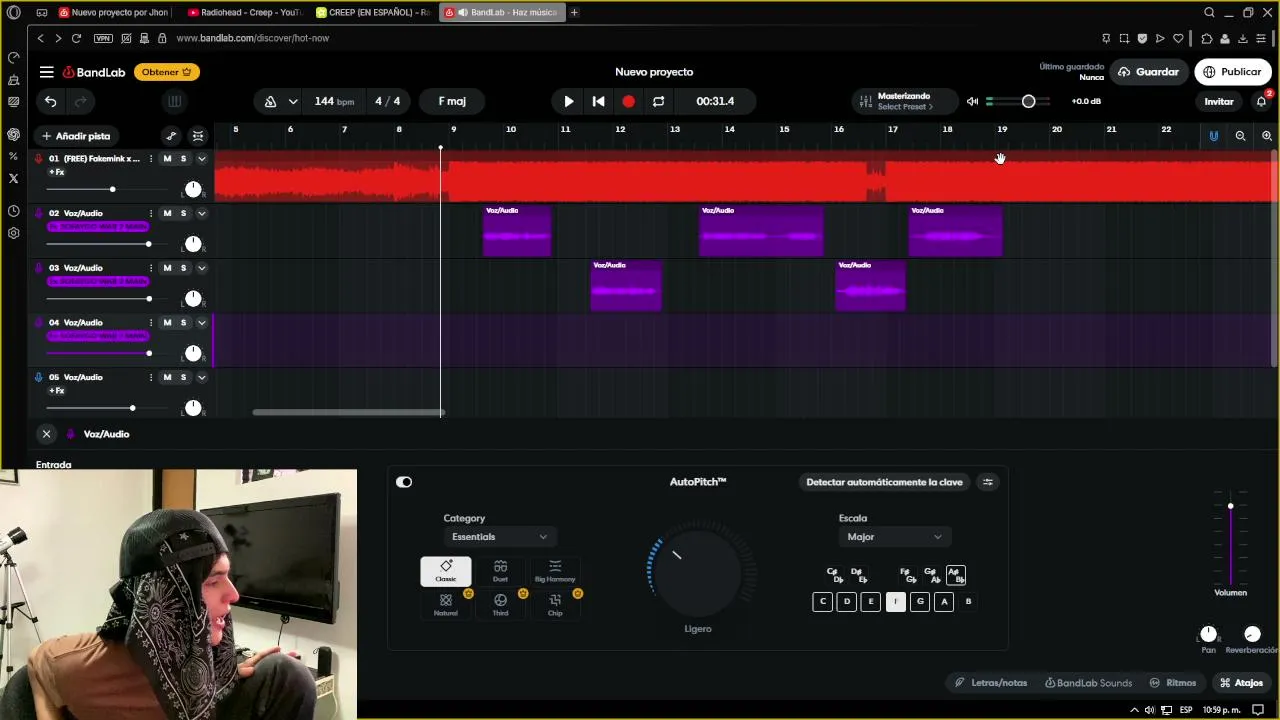
Task: Start recording with the red record button
Action: [628, 101]
